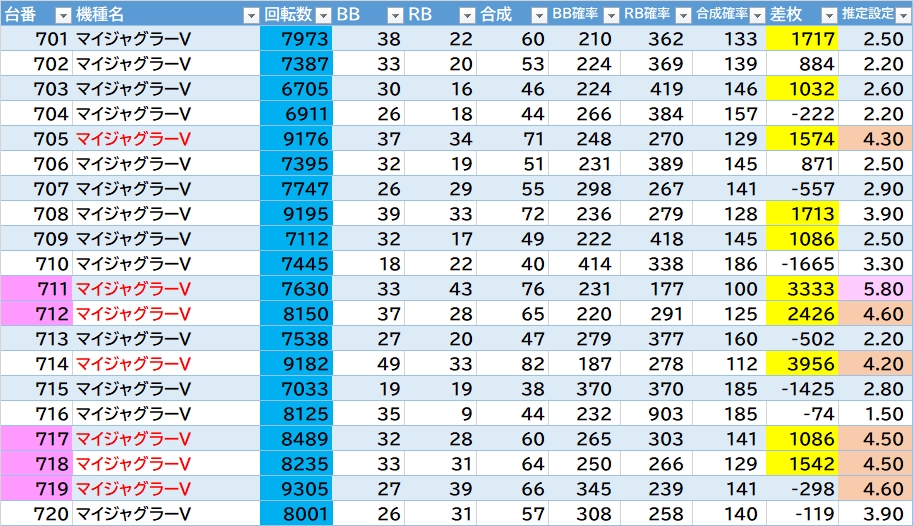The height and width of the screenshot is (526, 913).
Task: Select 推定設定 cell 1.50
Action: [875, 414]
